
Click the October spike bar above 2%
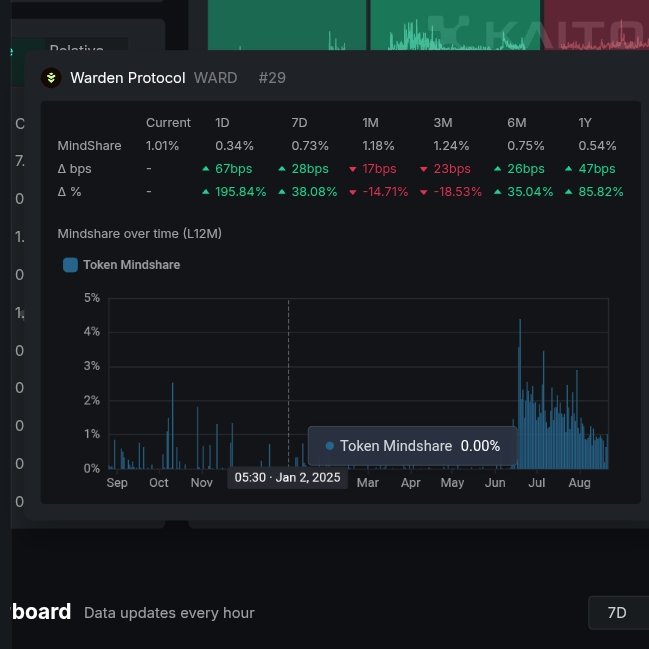click(173, 425)
